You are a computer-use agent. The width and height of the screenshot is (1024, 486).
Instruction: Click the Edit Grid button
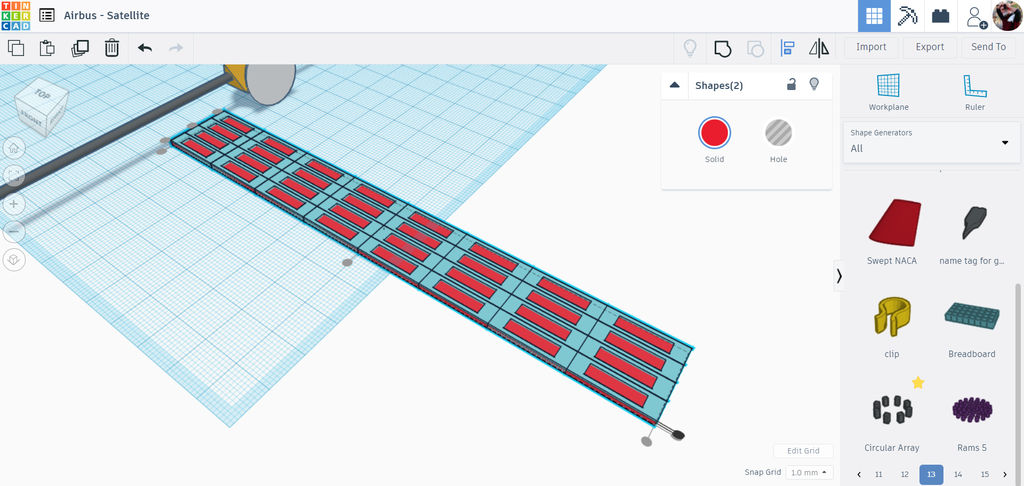[x=803, y=451]
